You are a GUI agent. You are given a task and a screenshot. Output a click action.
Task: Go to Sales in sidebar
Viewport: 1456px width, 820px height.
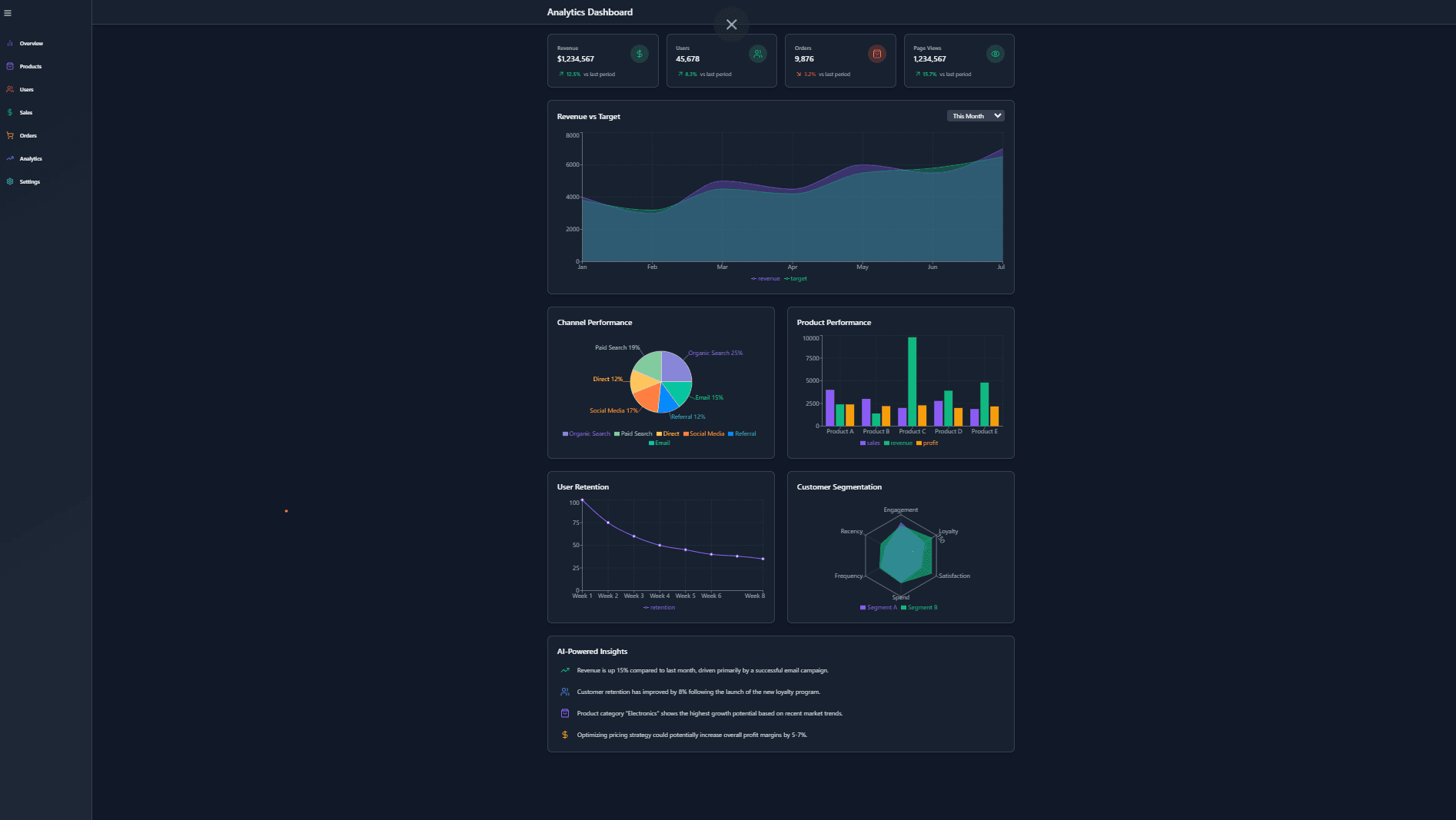click(x=25, y=113)
